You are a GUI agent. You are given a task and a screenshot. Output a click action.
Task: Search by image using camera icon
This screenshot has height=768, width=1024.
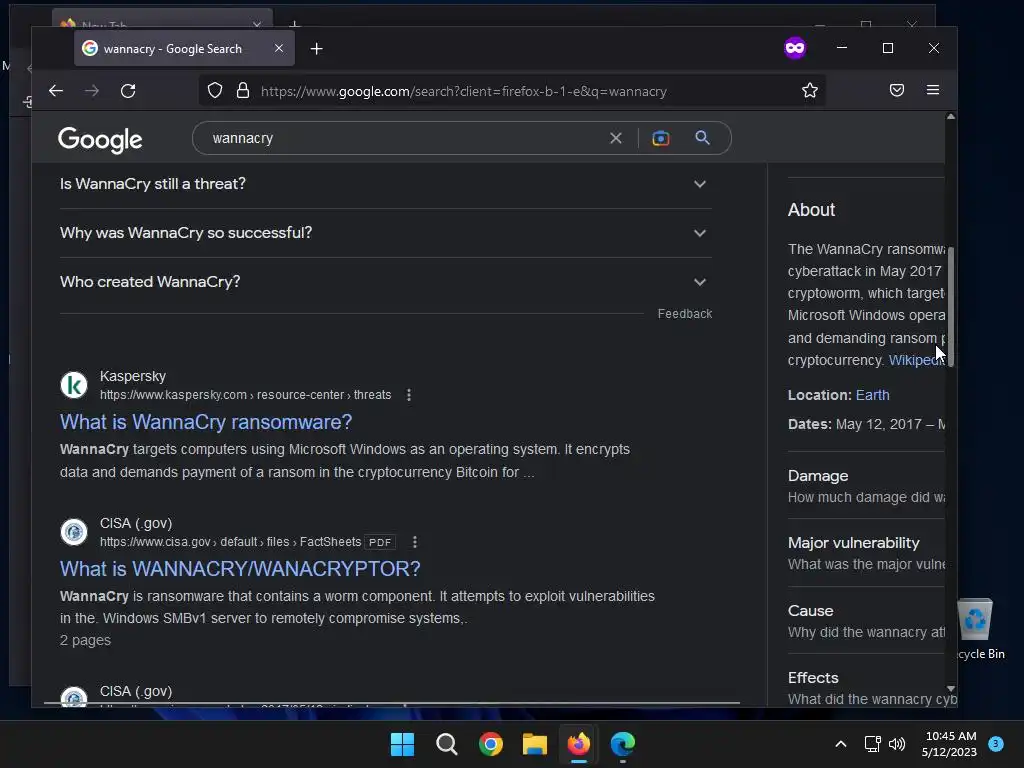pos(661,138)
